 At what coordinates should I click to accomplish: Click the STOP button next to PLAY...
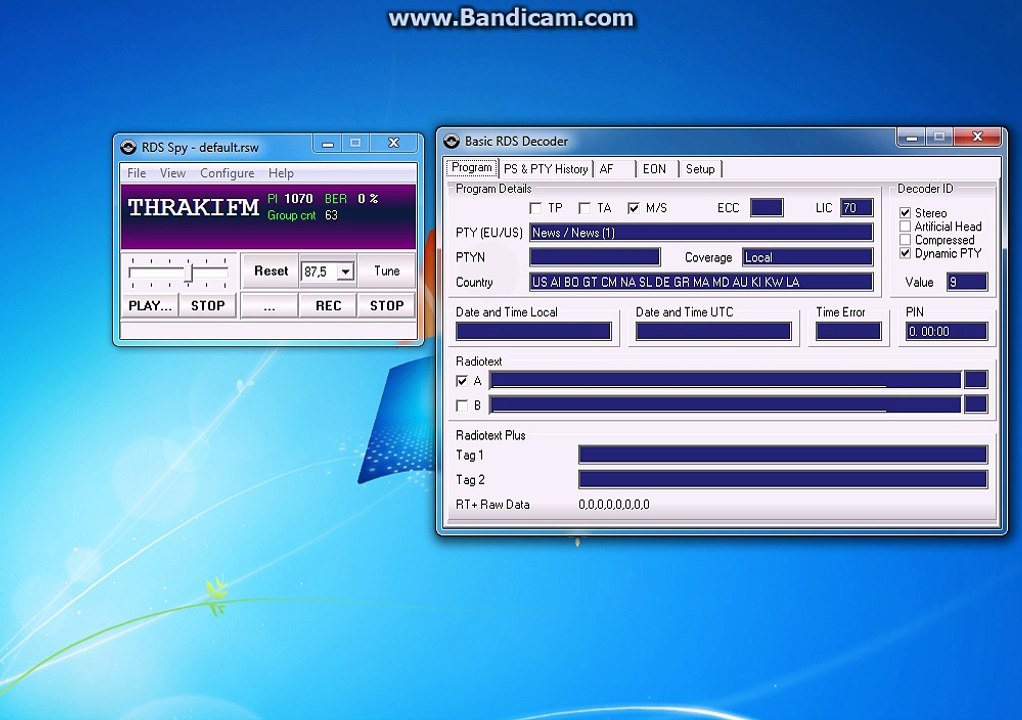point(207,306)
